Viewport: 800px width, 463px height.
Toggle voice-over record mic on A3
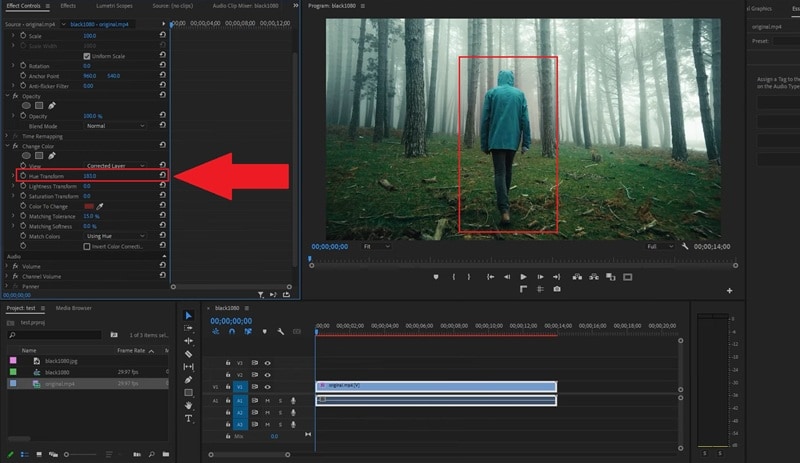click(x=293, y=424)
